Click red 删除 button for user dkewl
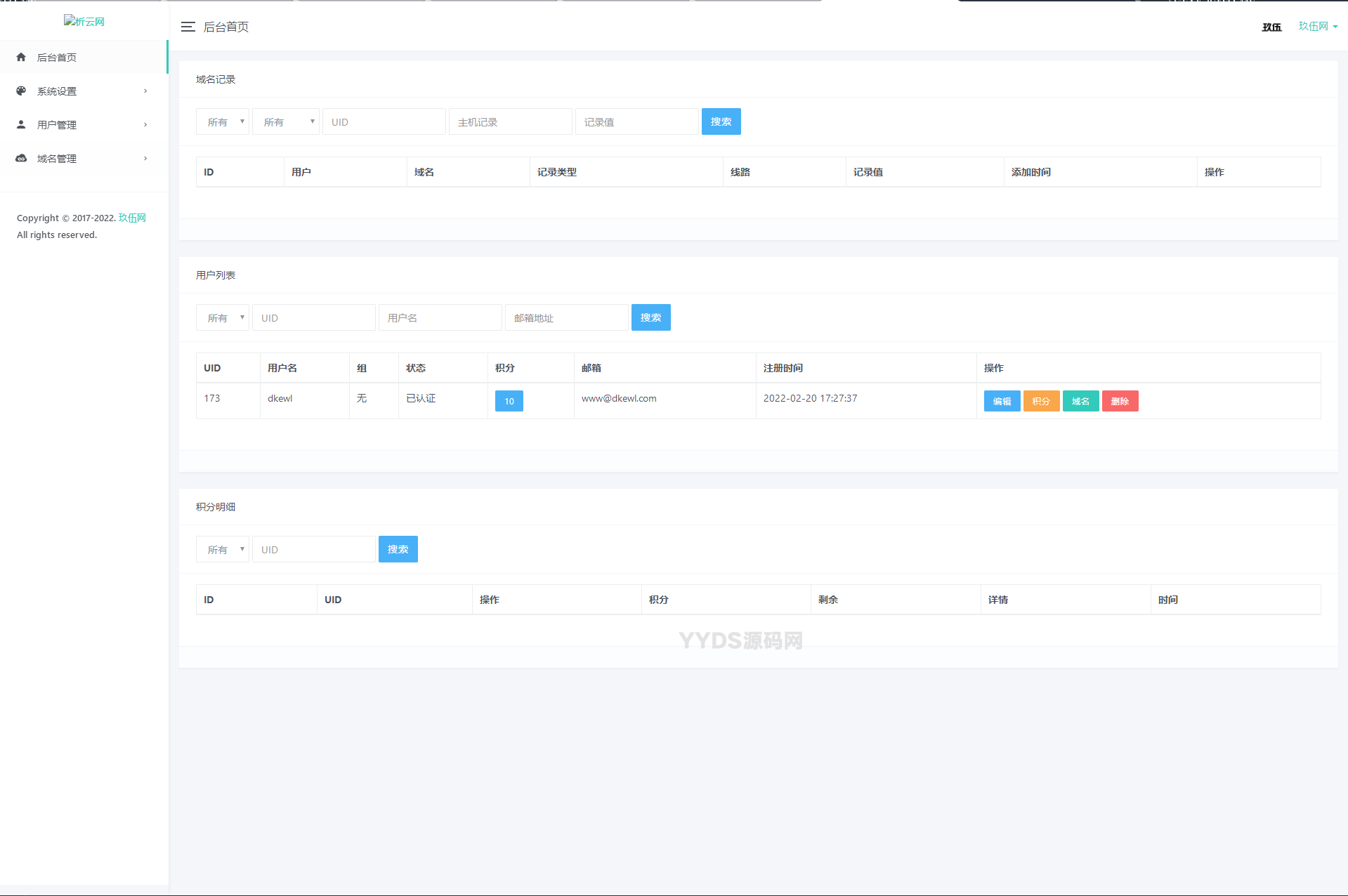 1120,401
